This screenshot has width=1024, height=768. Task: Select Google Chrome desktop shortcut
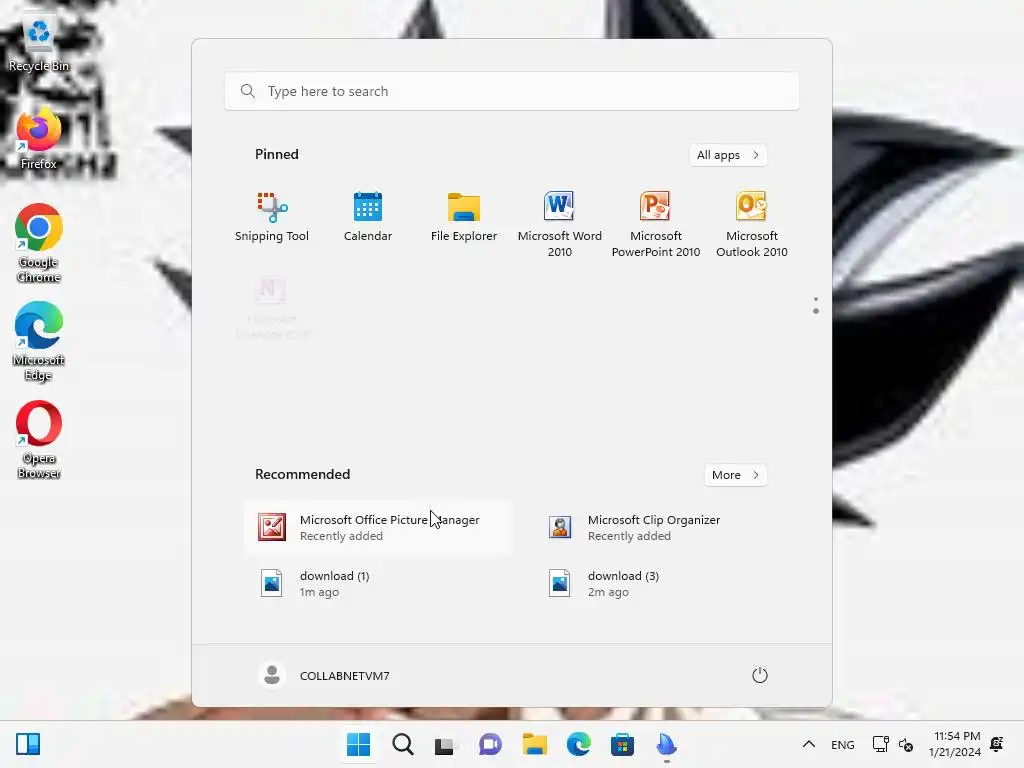(39, 243)
